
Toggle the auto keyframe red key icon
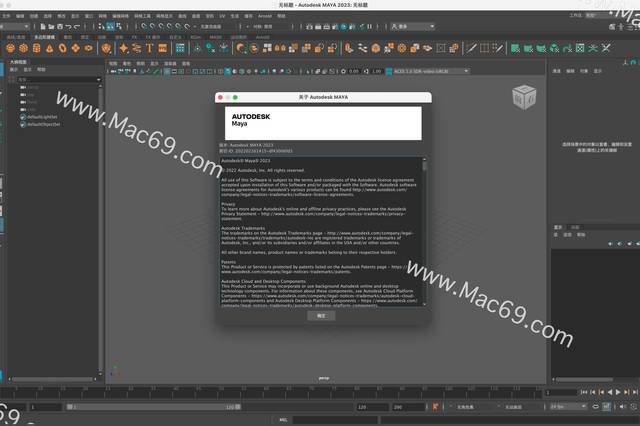(x=435, y=407)
